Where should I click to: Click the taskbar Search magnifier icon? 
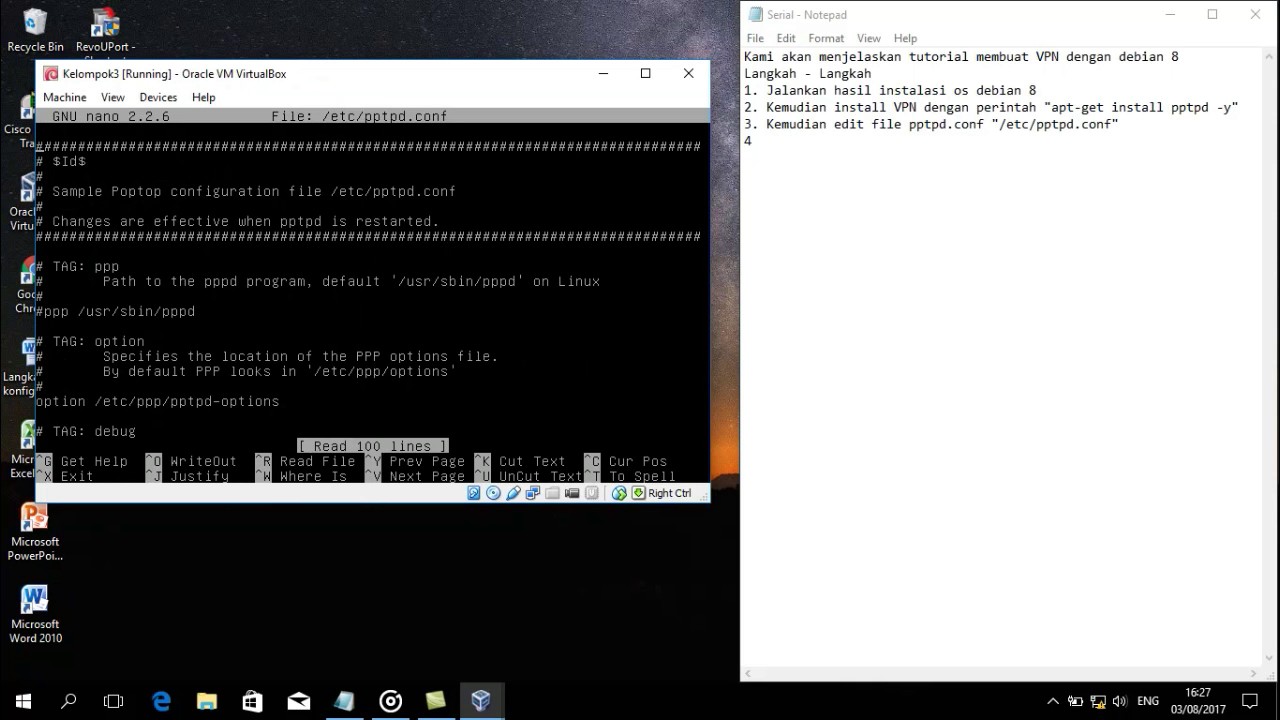69,701
